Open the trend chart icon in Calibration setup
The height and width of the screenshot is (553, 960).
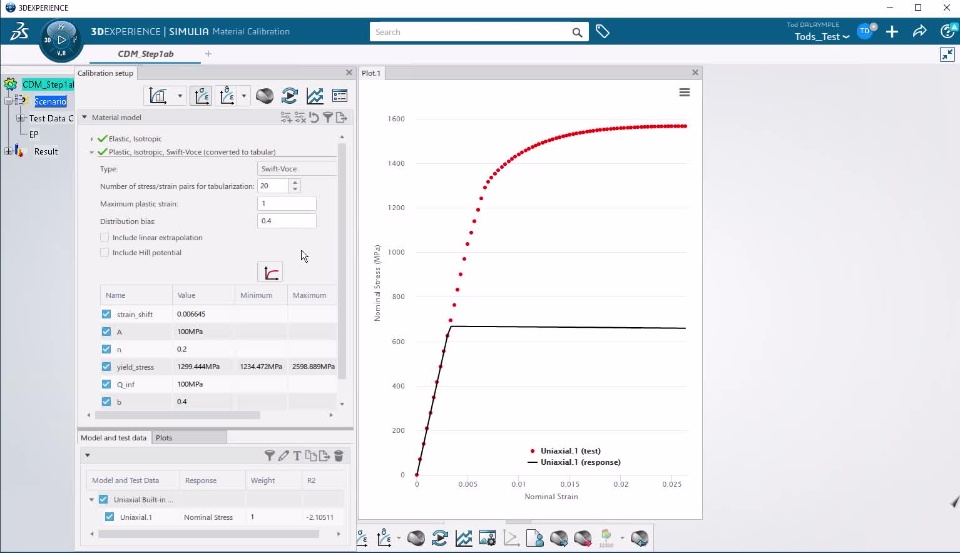coord(315,96)
